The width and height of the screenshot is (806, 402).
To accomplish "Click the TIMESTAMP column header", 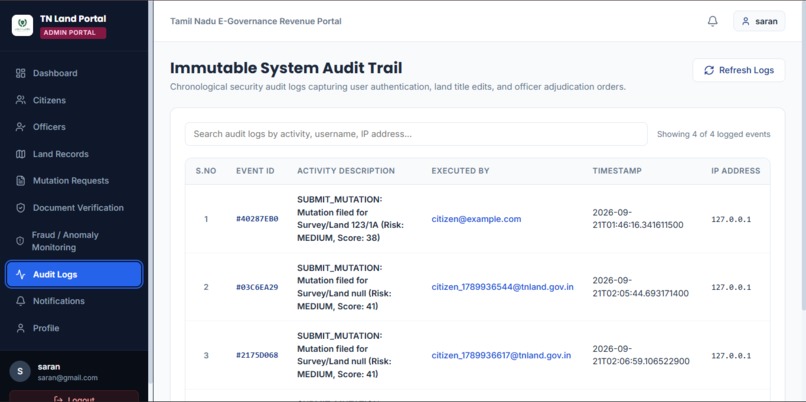I will click(617, 171).
